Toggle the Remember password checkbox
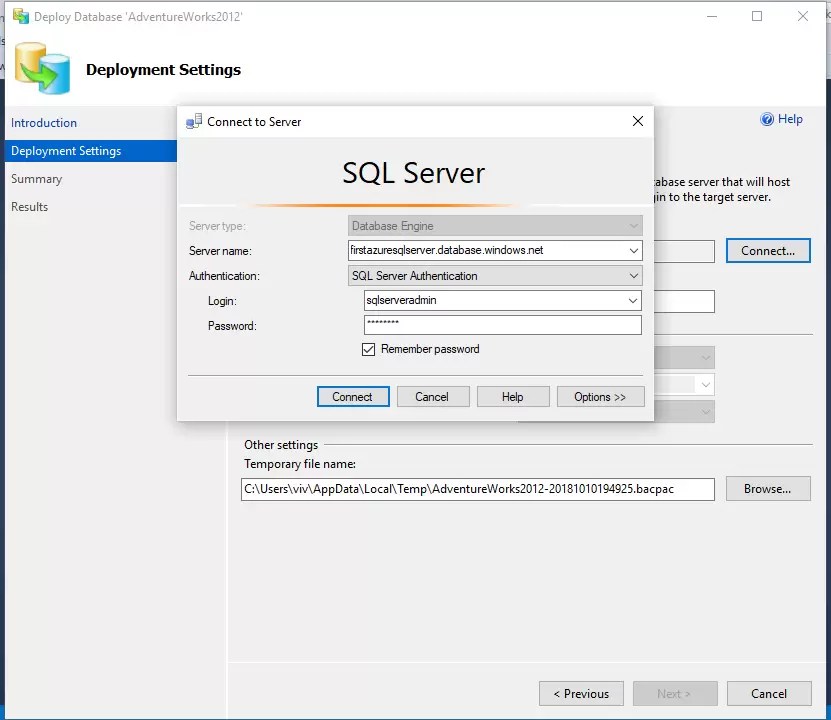 [368, 349]
